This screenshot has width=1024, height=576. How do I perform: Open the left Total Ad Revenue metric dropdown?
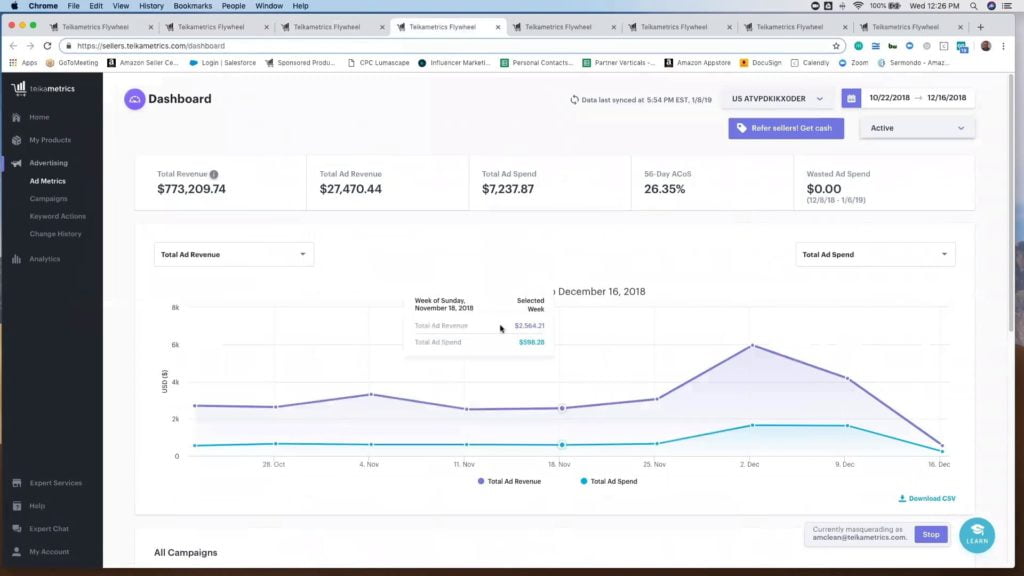[234, 255]
